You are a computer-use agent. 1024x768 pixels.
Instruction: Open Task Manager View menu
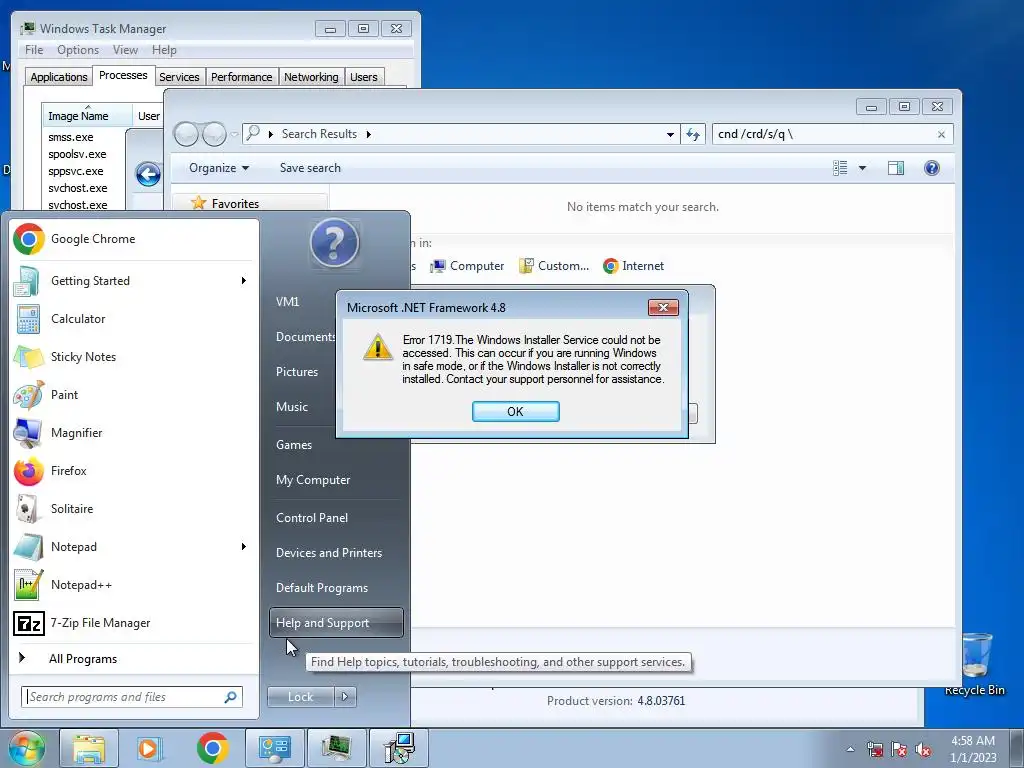(125, 50)
